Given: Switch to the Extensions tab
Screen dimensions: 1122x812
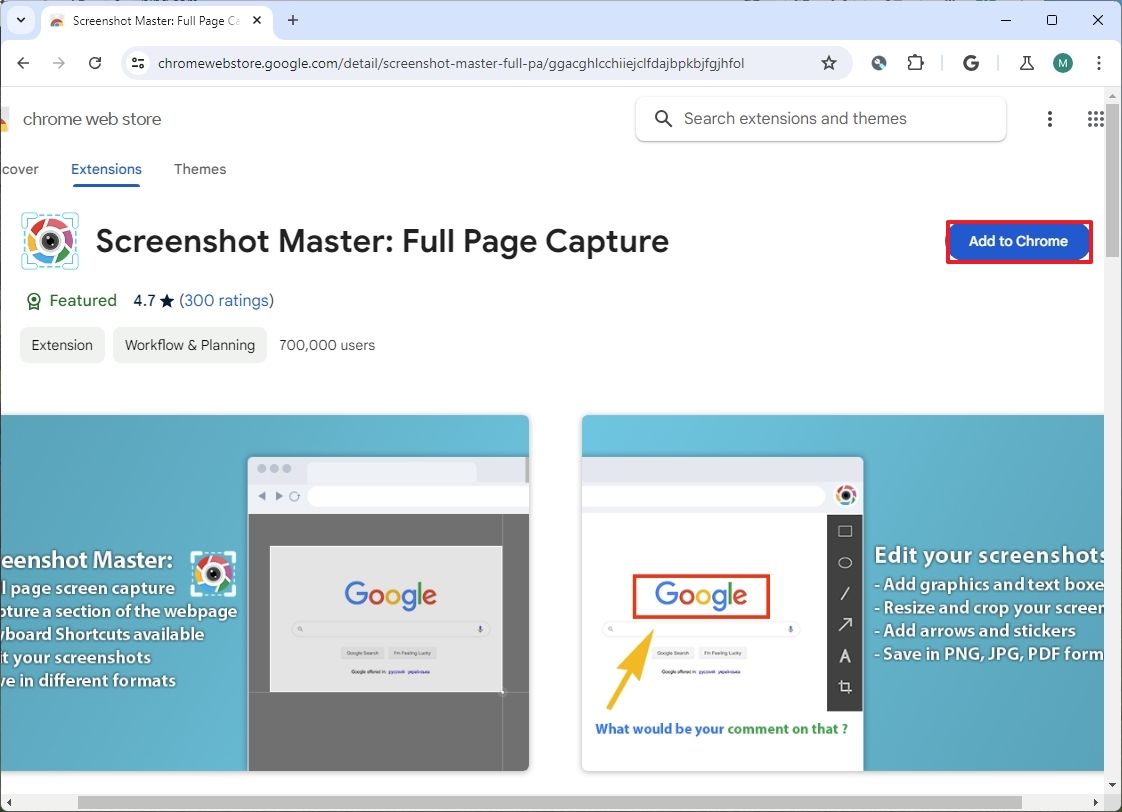Looking at the screenshot, I should 106,169.
